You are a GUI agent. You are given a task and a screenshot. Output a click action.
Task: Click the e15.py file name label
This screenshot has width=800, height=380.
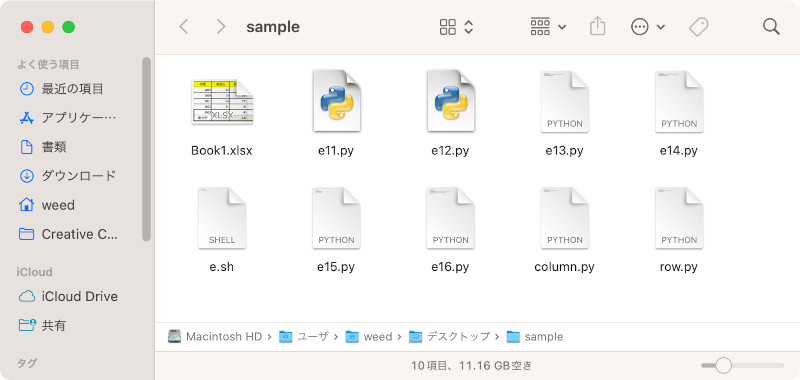click(336, 267)
